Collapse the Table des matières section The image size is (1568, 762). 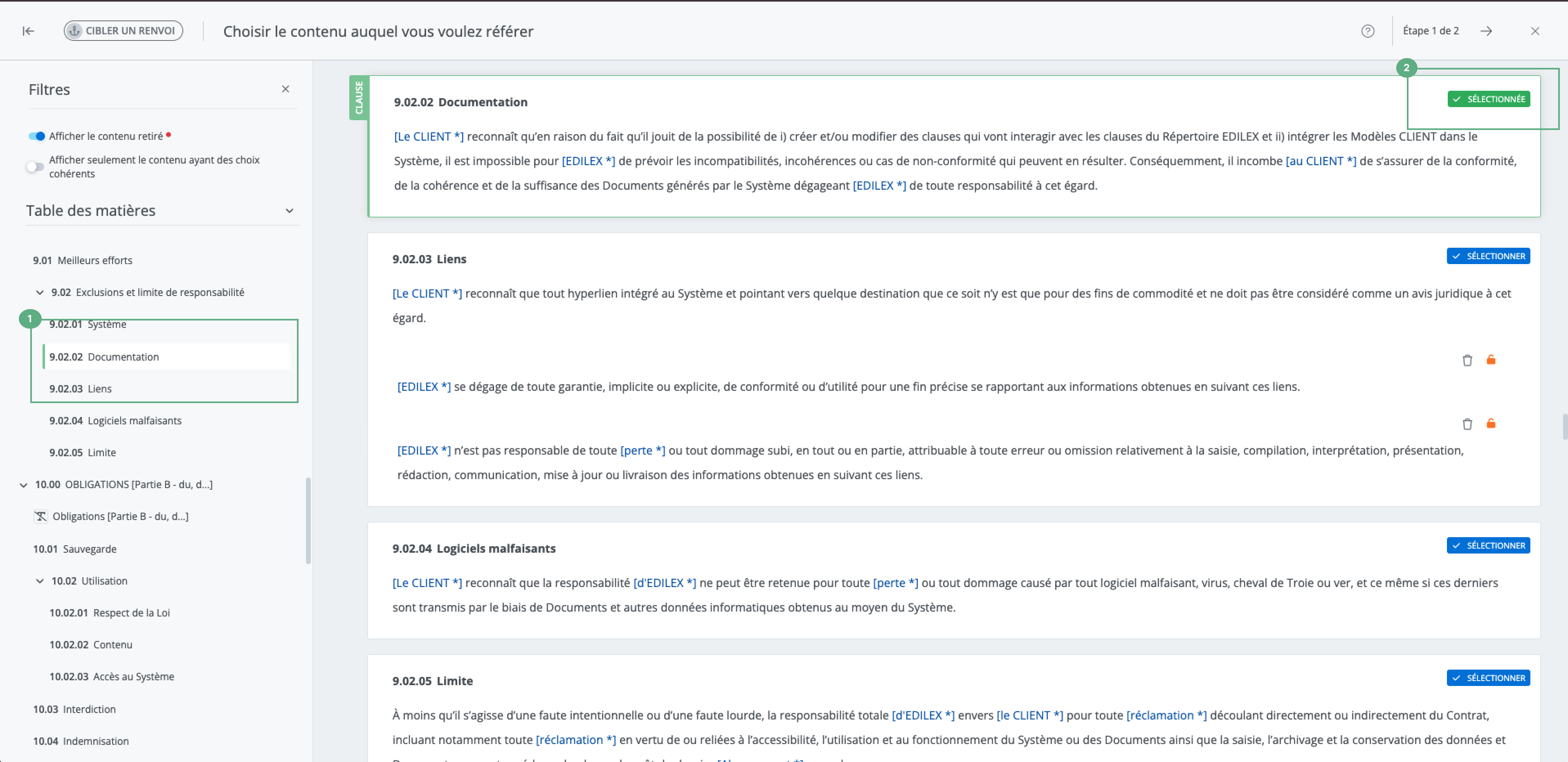pos(289,211)
